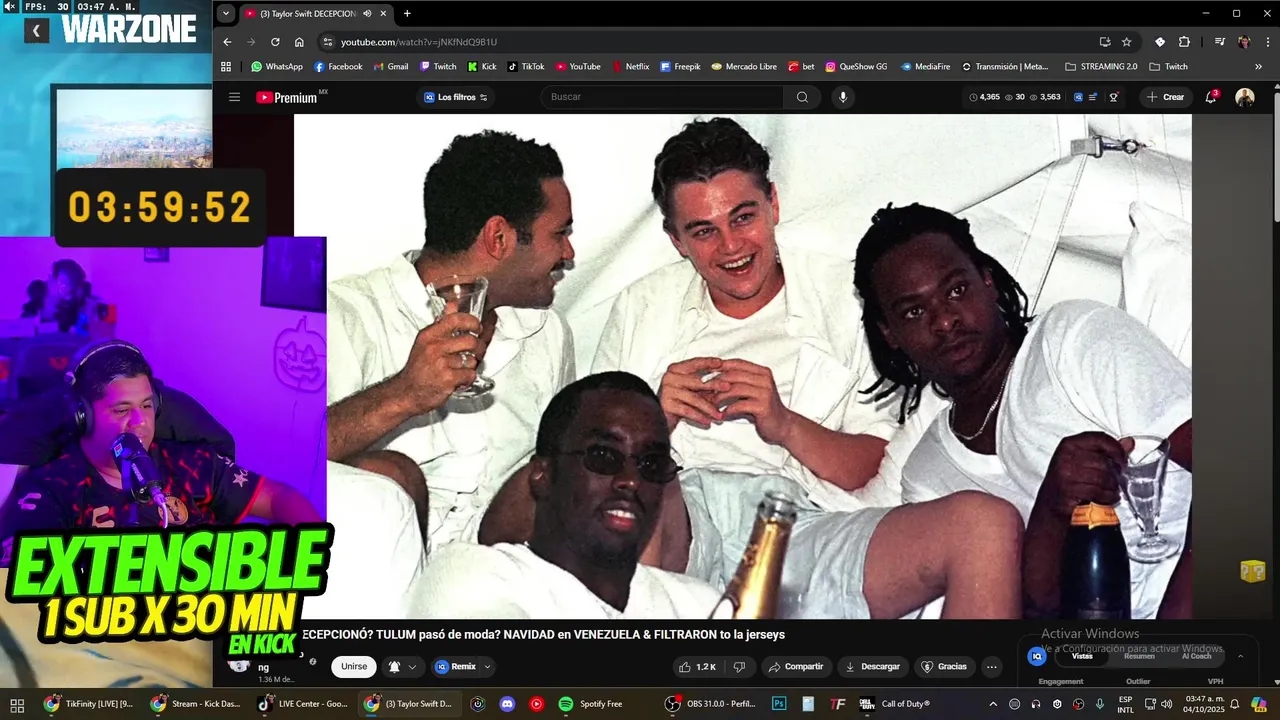Open Spotify Free in the taskbar
The image size is (1280, 720).
(591, 704)
